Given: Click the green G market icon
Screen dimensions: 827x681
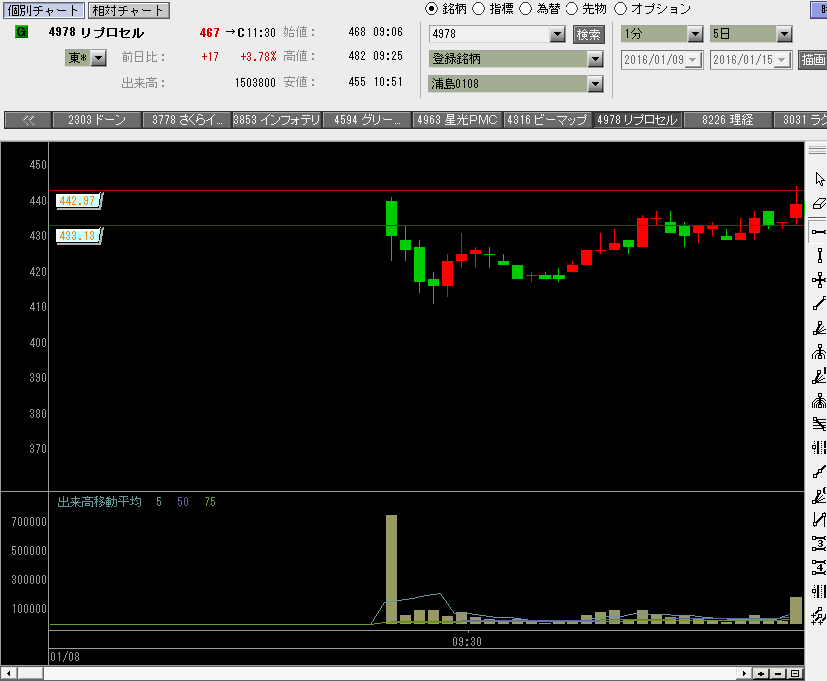Looking at the screenshot, I should [x=22, y=32].
